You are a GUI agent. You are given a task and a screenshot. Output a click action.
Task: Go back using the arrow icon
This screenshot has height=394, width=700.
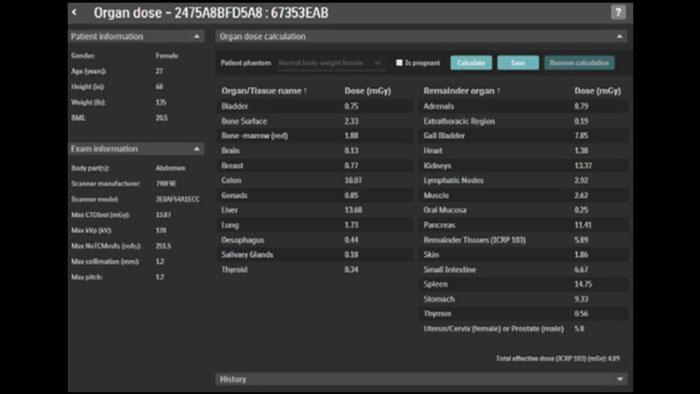coord(75,12)
